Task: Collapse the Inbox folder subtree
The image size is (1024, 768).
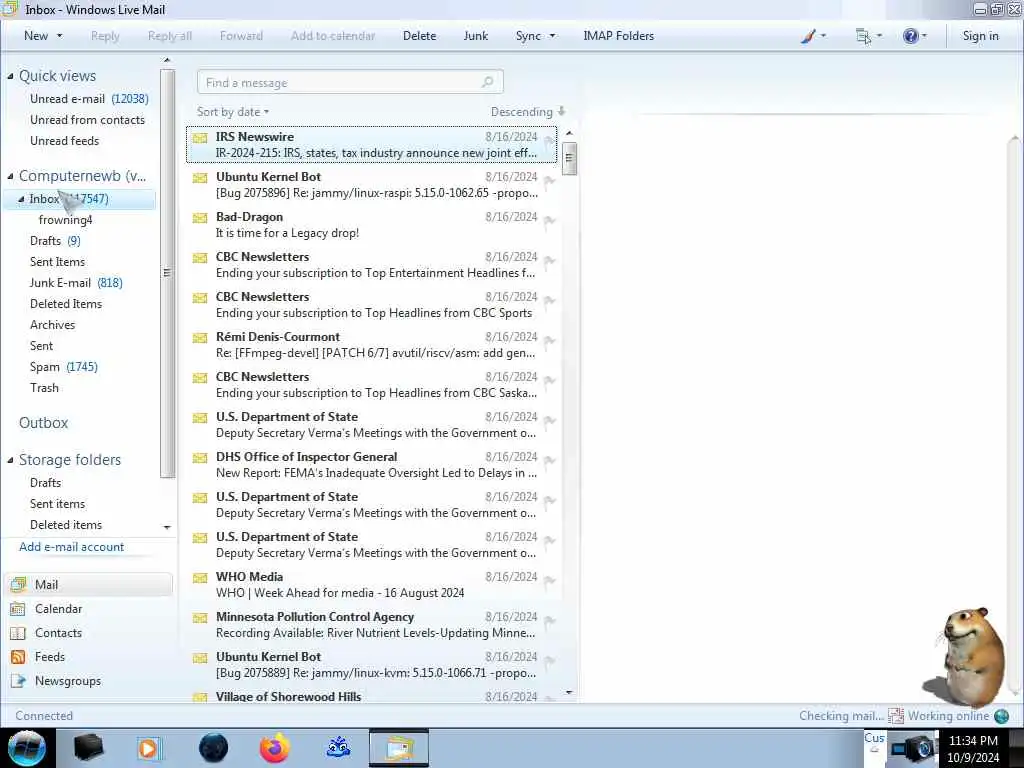Action: point(21,199)
